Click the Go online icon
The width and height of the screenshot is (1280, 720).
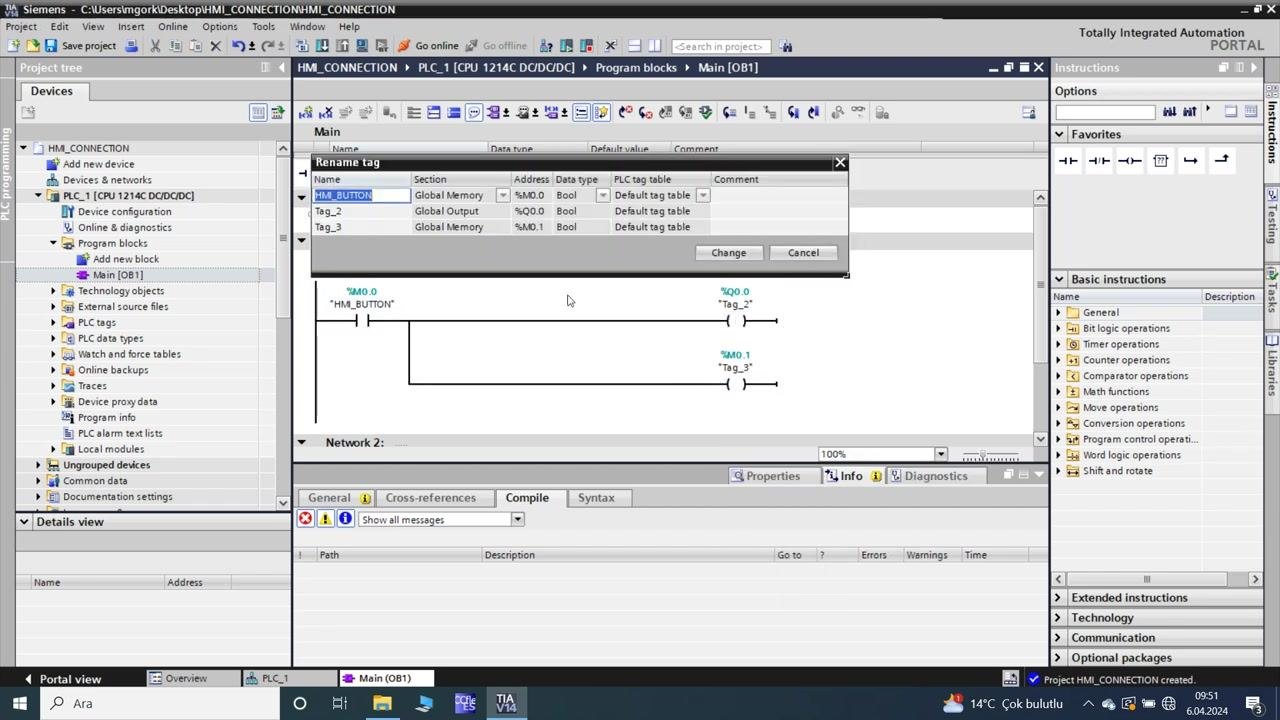(x=404, y=46)
